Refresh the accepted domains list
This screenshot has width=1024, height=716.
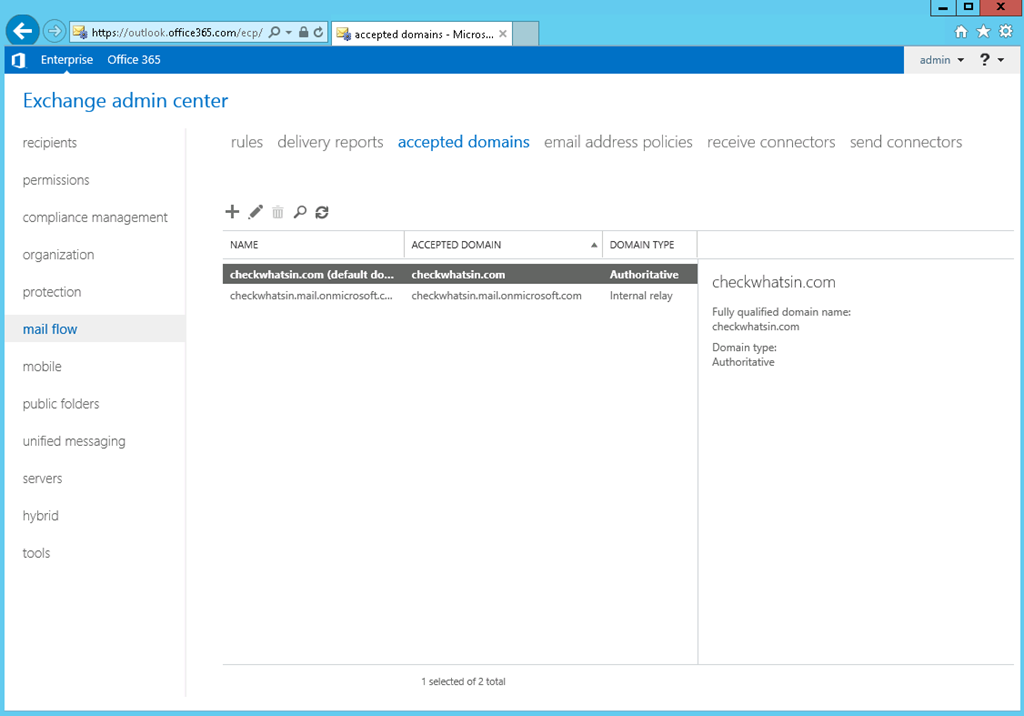tap(322, 212)
